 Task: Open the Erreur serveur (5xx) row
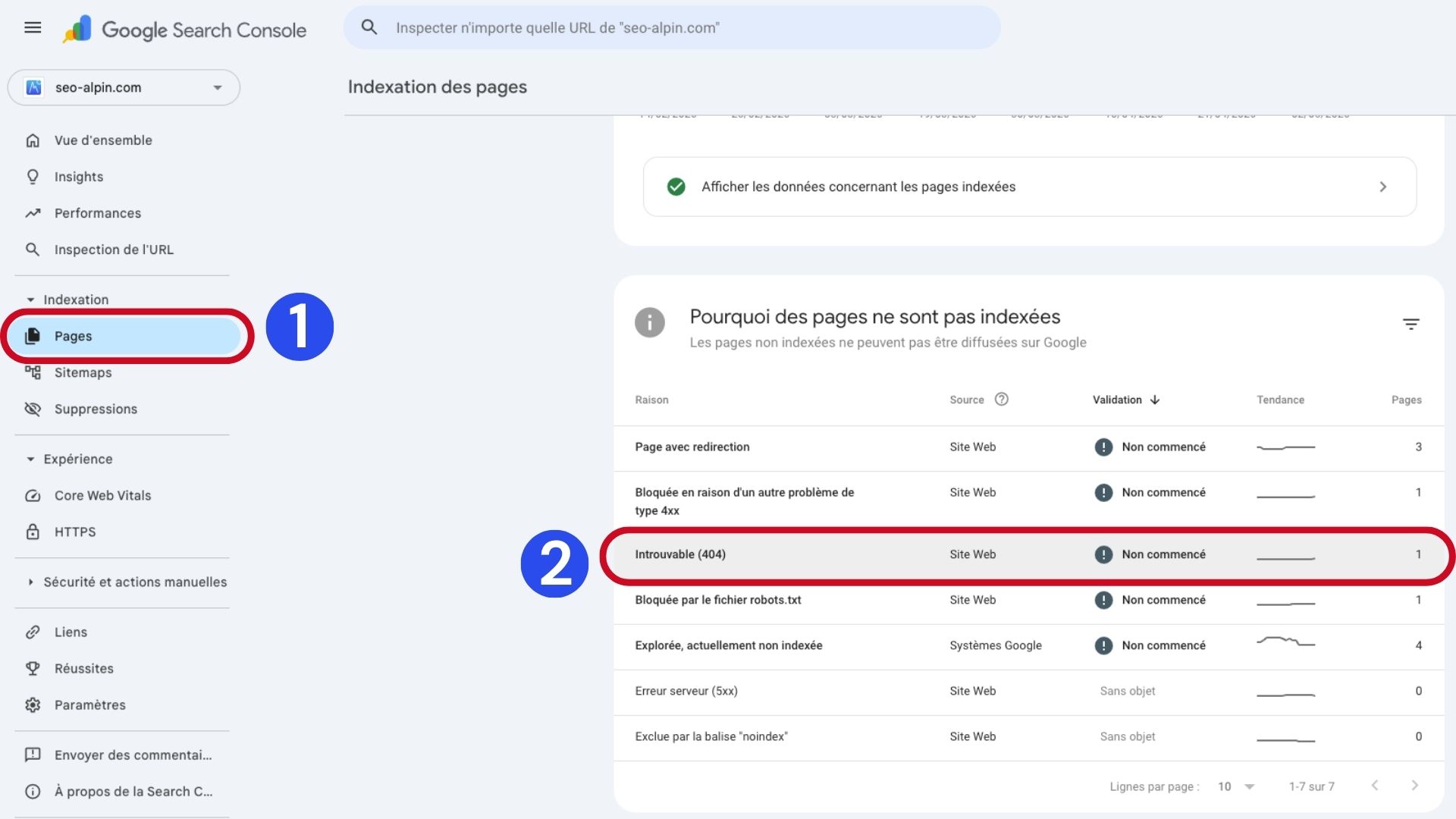(1029, 691)
